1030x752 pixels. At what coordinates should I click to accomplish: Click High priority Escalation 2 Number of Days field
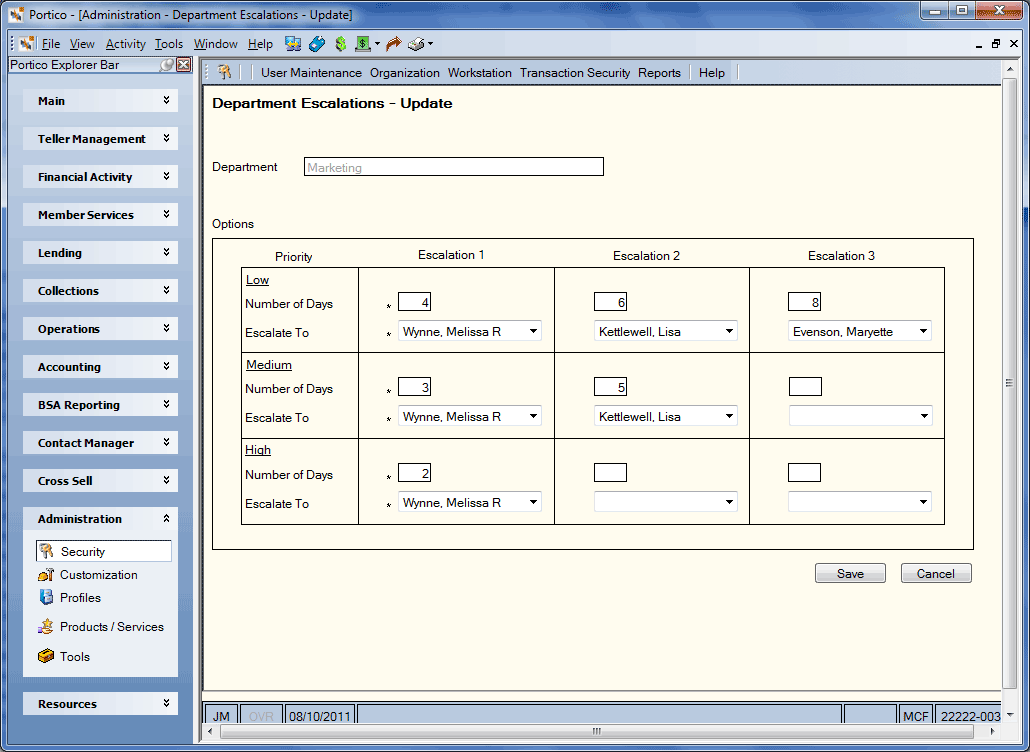click(610, 473)
